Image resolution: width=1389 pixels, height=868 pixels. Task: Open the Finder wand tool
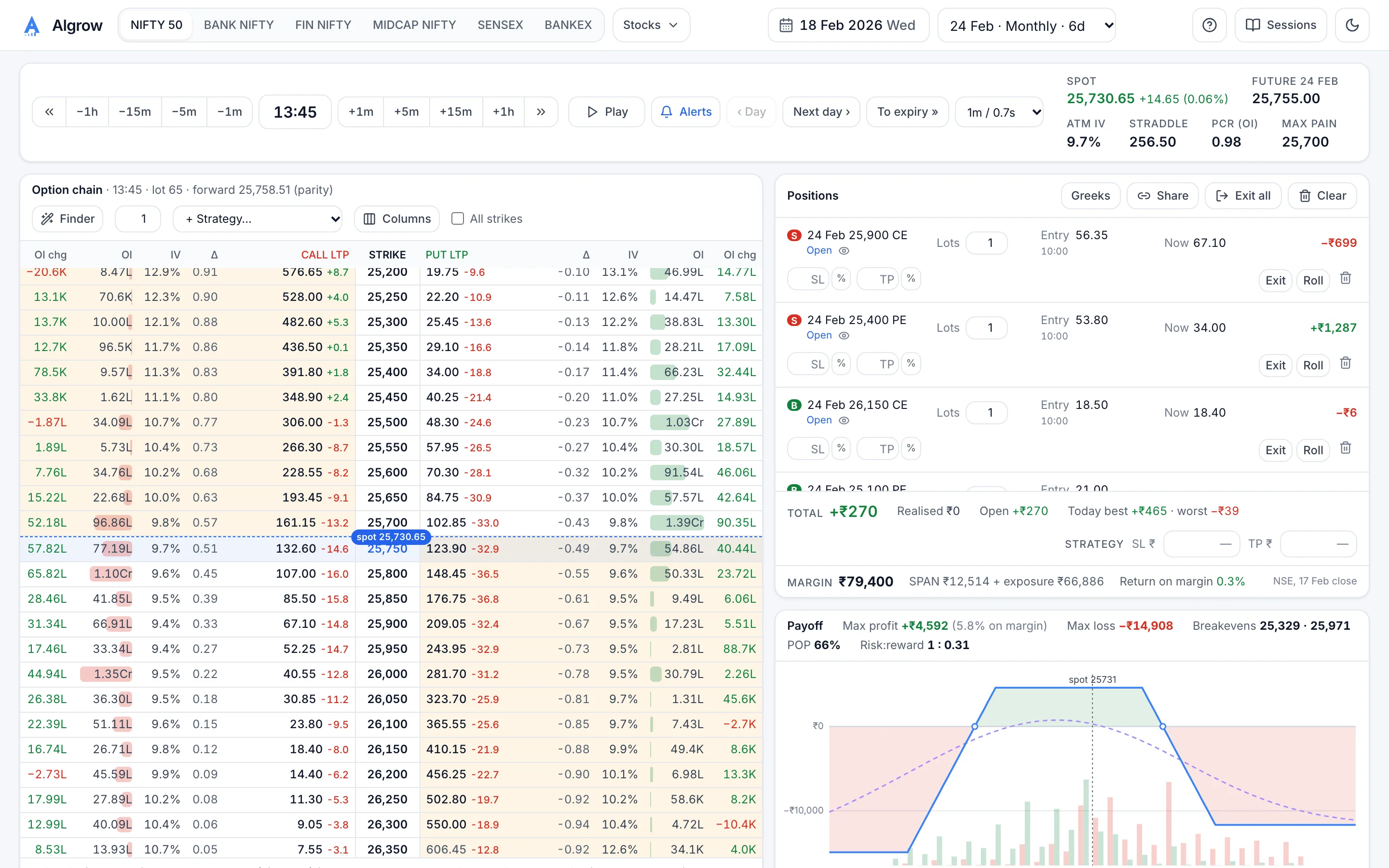click(x=68, y=219)
